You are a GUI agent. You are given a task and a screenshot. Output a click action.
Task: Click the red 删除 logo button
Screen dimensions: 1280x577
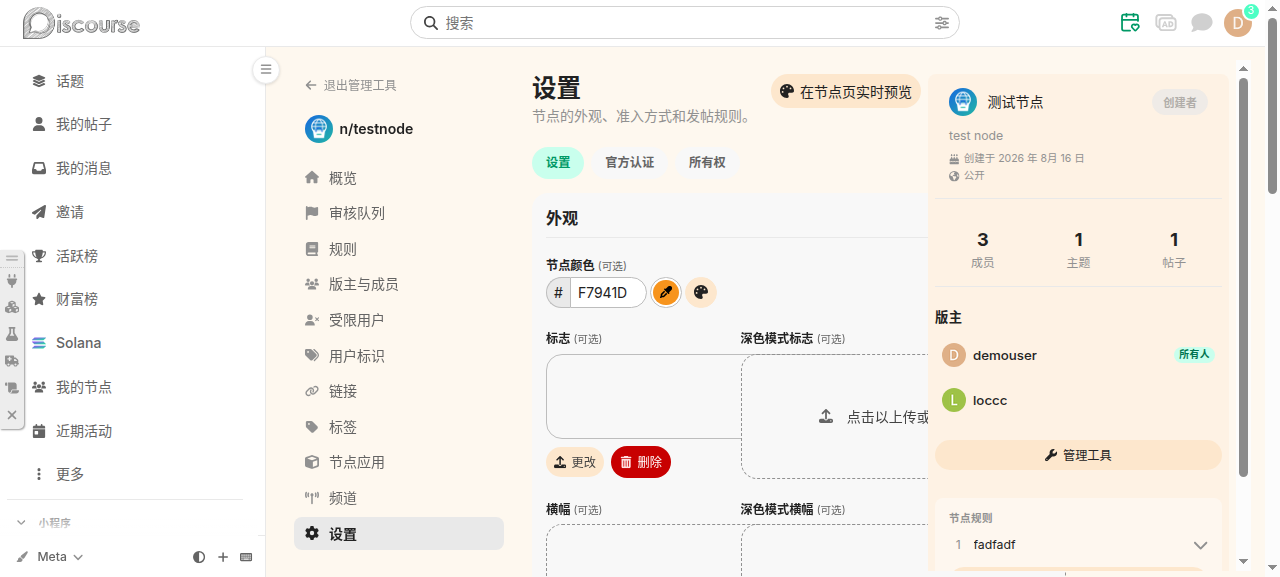click(641, 462)
